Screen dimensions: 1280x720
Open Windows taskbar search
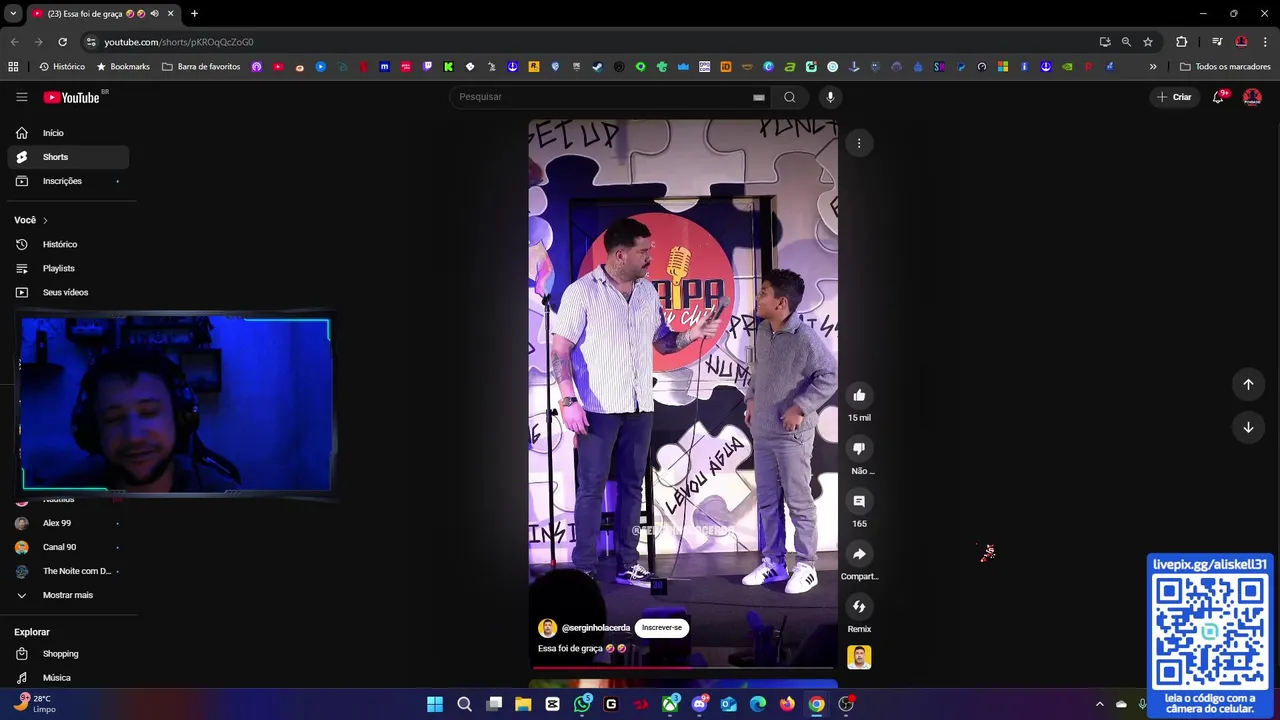[x=464, y=704]
